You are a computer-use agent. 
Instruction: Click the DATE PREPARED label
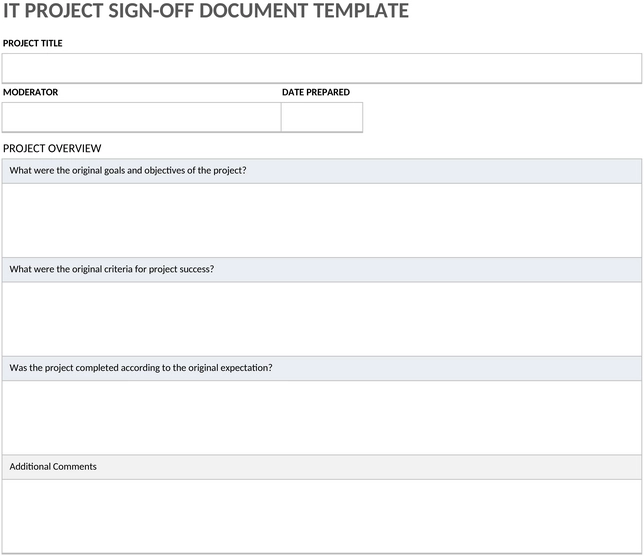(316, 92)
